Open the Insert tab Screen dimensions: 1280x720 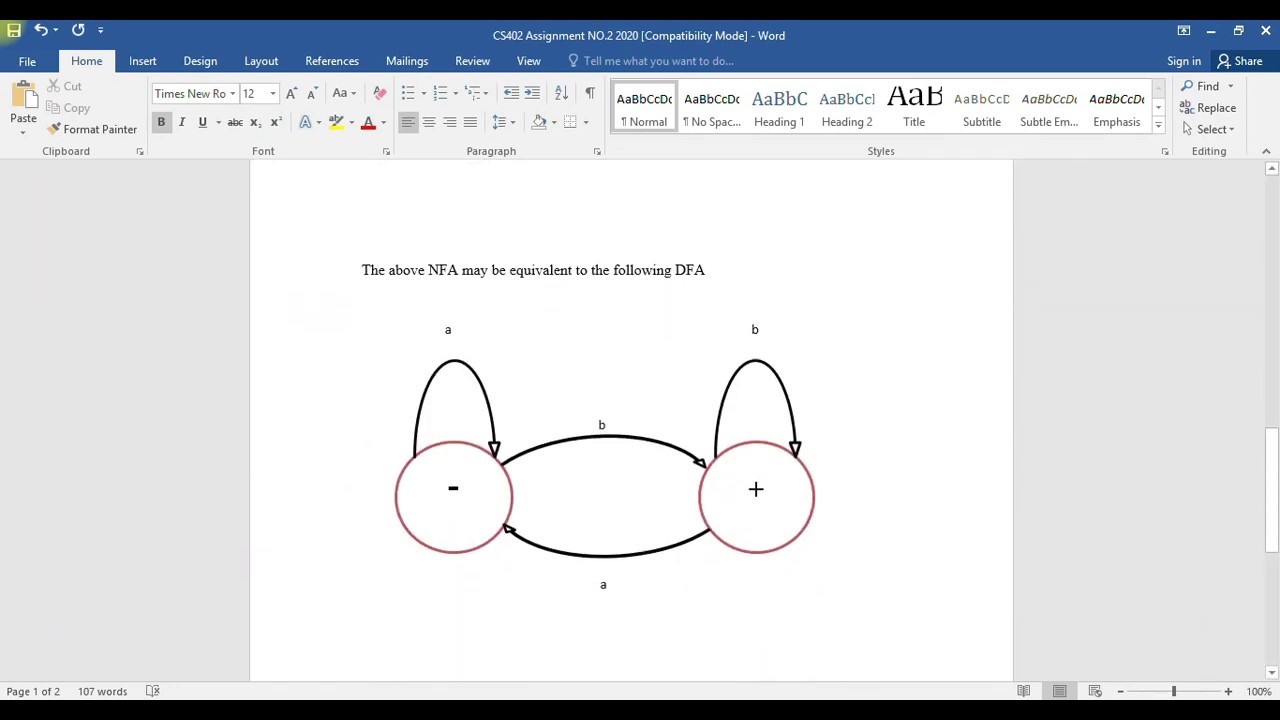pos(142,61)
